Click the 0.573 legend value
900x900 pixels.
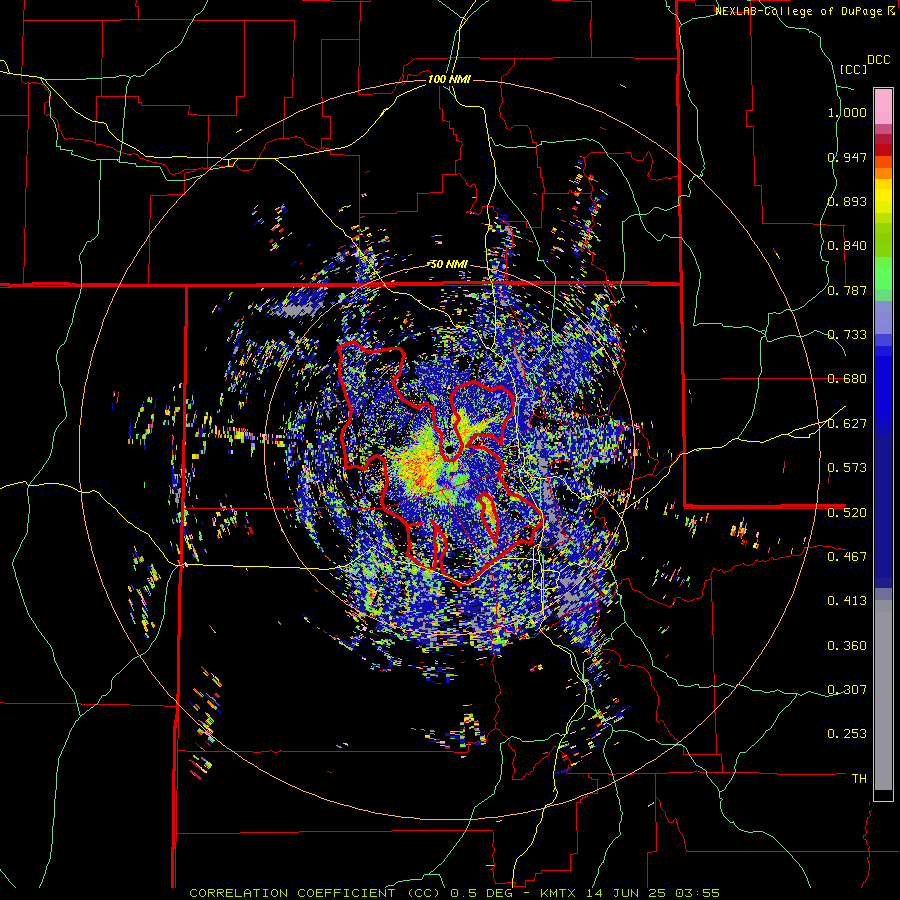847,468
